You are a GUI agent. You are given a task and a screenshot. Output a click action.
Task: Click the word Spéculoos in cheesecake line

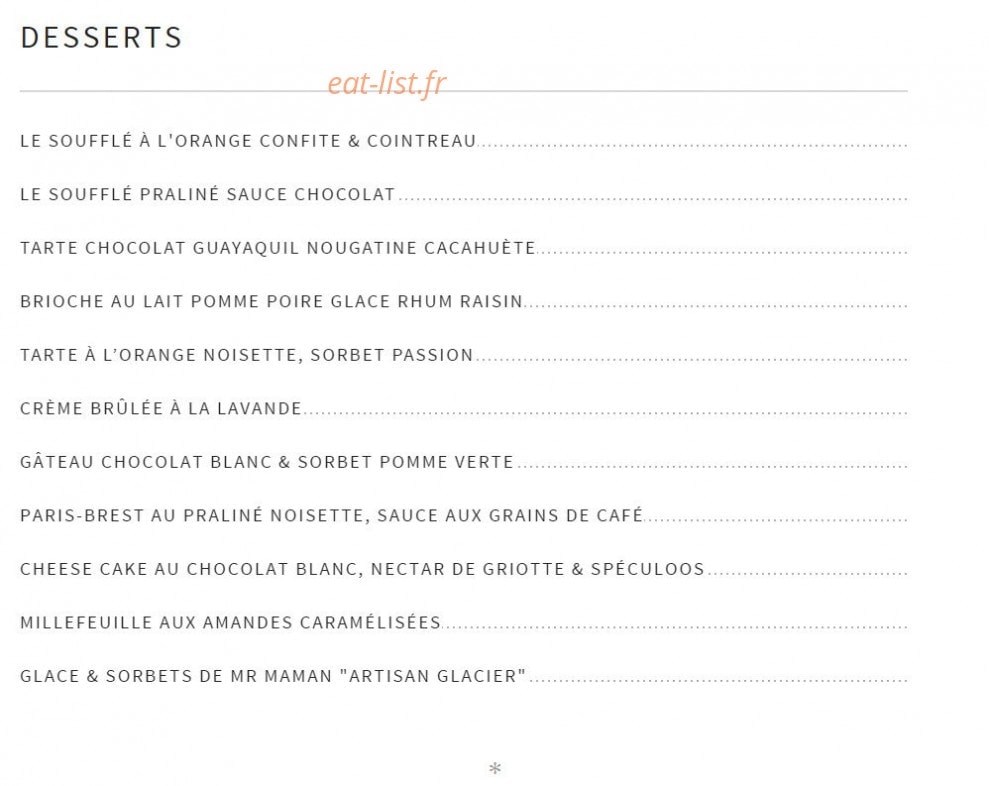coord(647,569)
